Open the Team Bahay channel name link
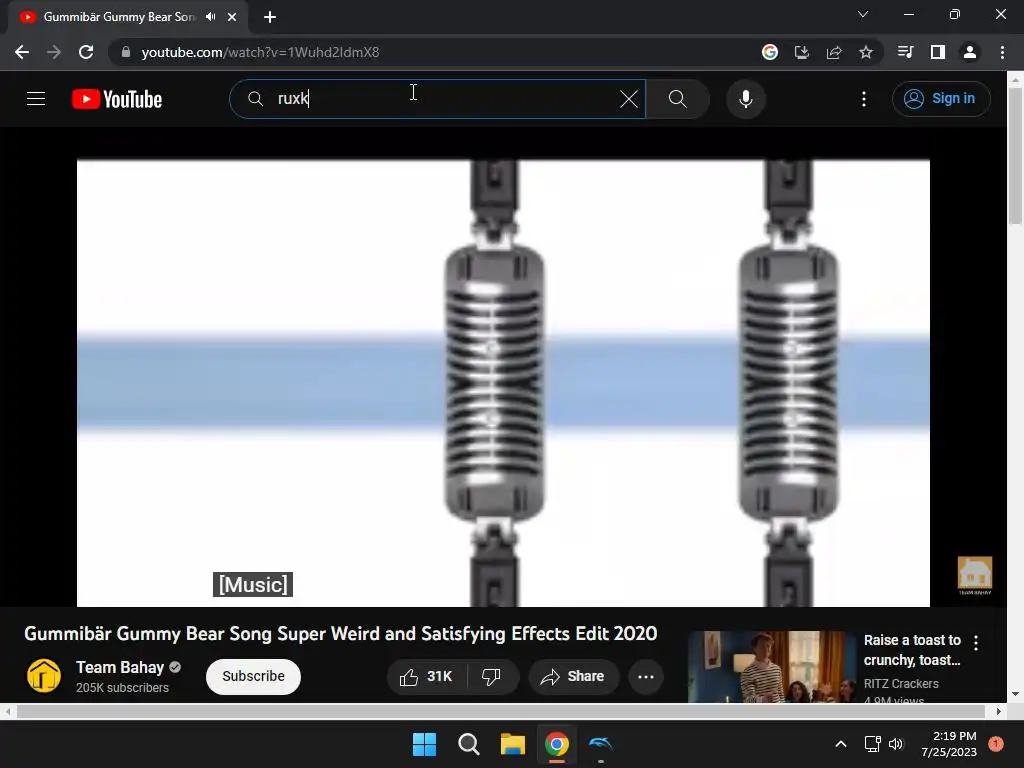The image size is (1024, 768). point(120,667)
